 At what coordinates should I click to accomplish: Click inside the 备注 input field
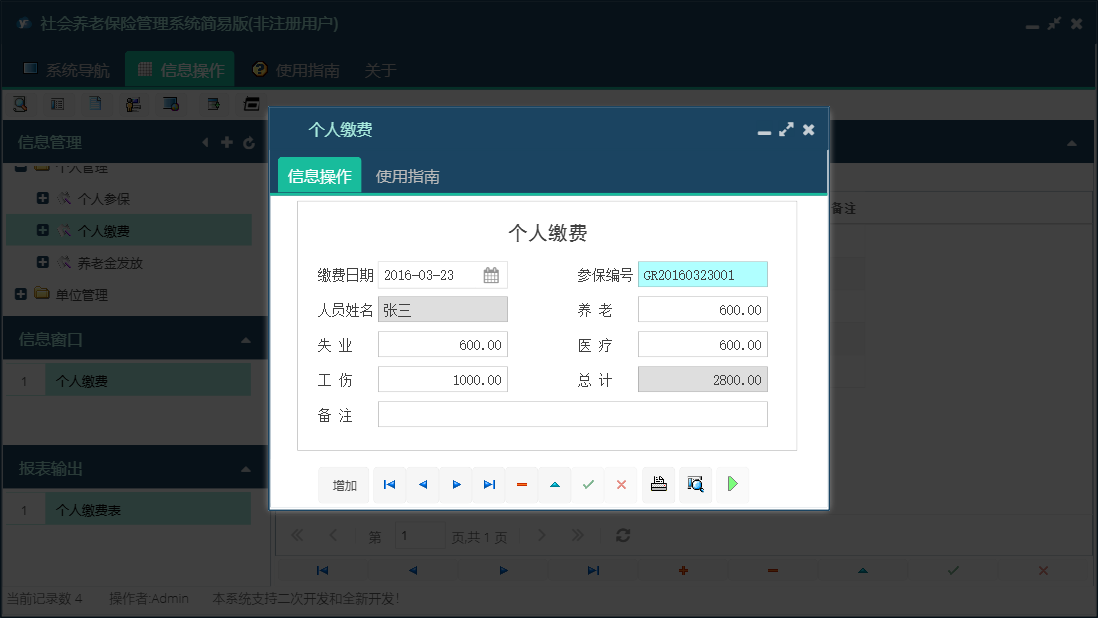570,413
